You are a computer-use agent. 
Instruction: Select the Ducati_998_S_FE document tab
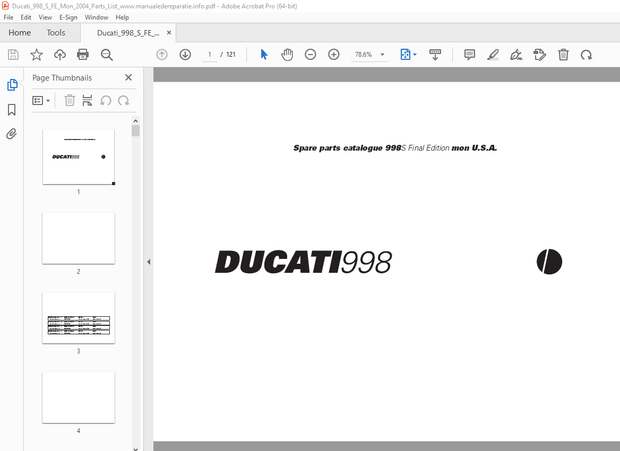(128, 33)
